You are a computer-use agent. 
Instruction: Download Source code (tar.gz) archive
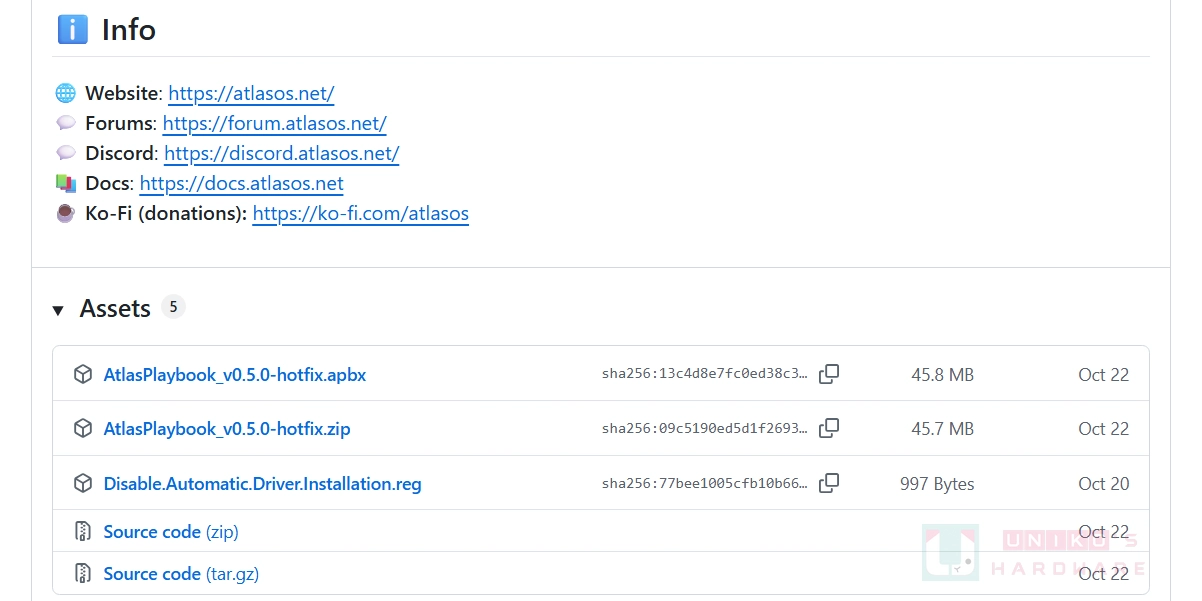tap(181, 574)
